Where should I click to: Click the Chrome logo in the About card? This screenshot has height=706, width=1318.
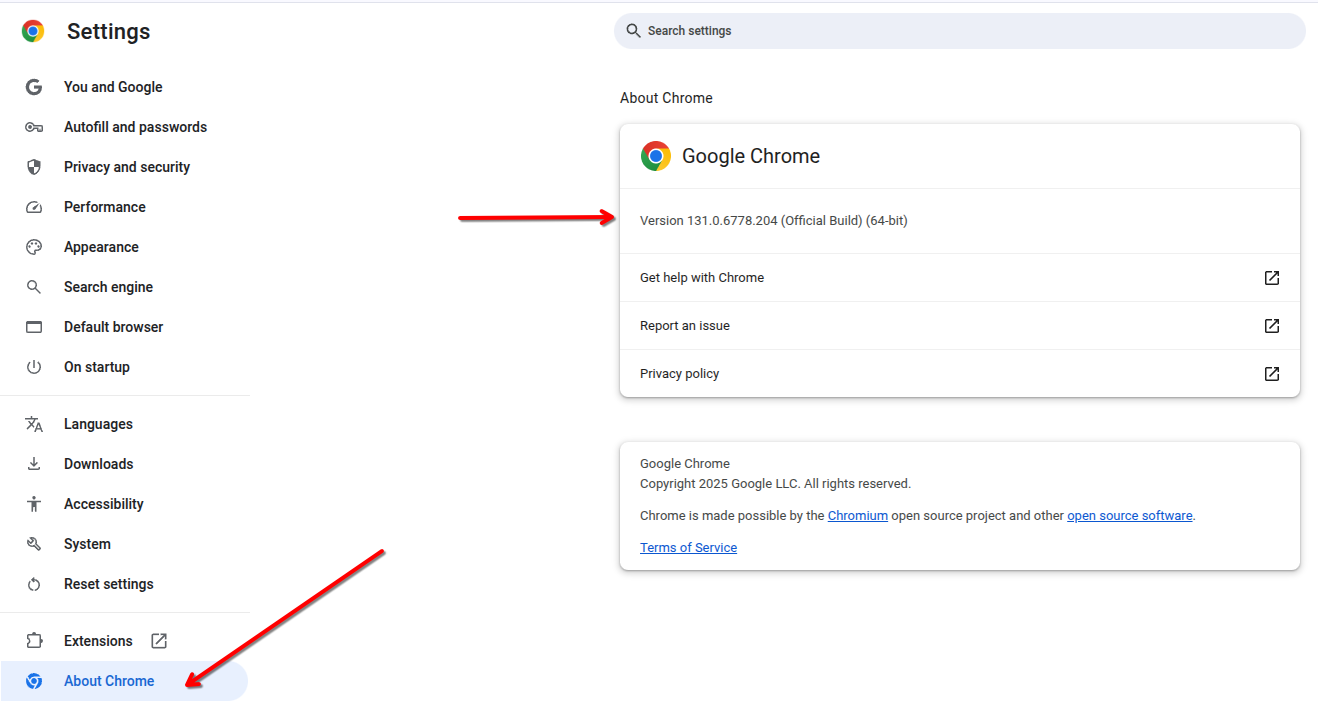656,156
